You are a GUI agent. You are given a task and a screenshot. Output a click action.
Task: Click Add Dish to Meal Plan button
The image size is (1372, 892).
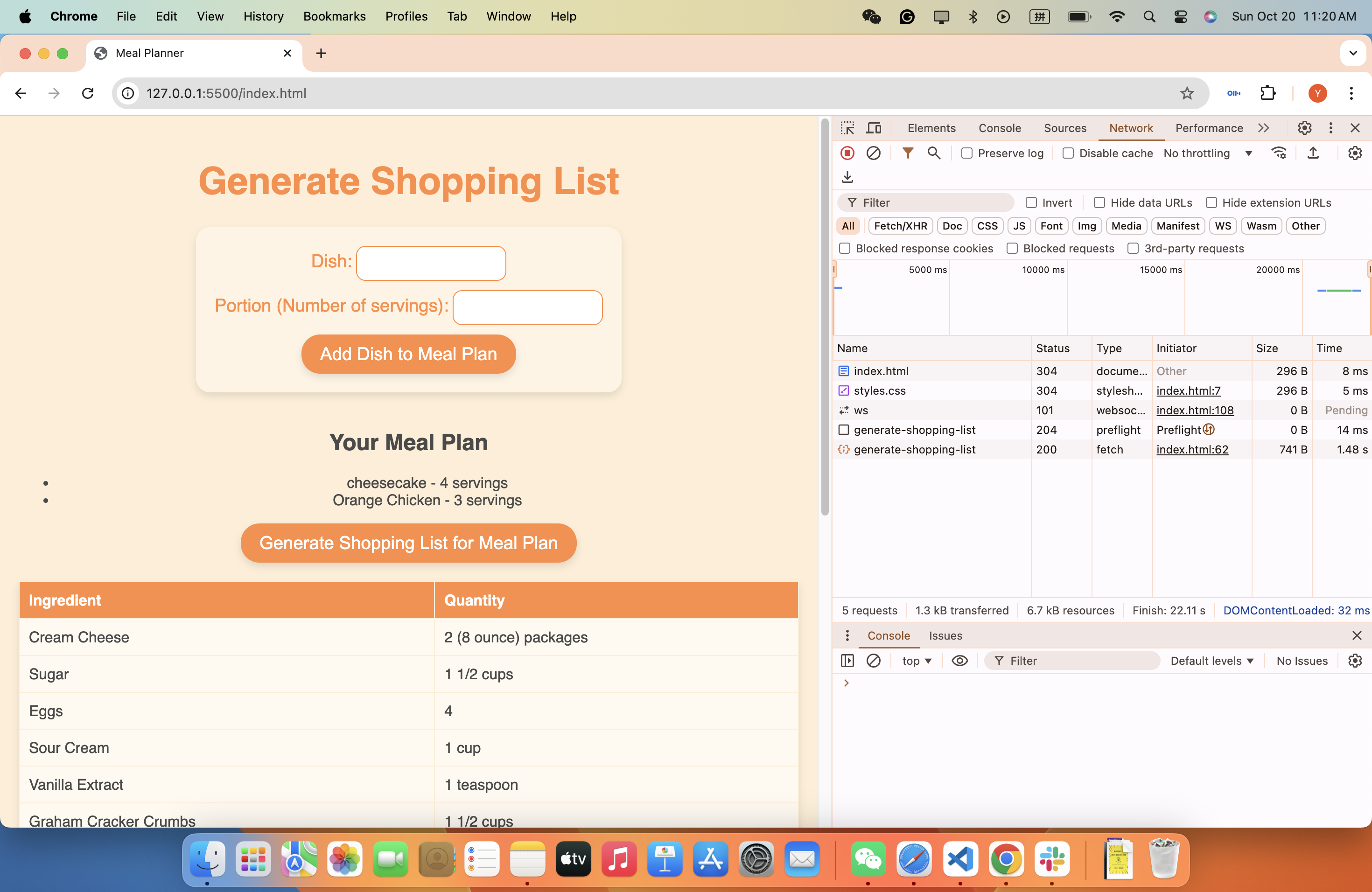pyautogui.click(x=408, y=354)
